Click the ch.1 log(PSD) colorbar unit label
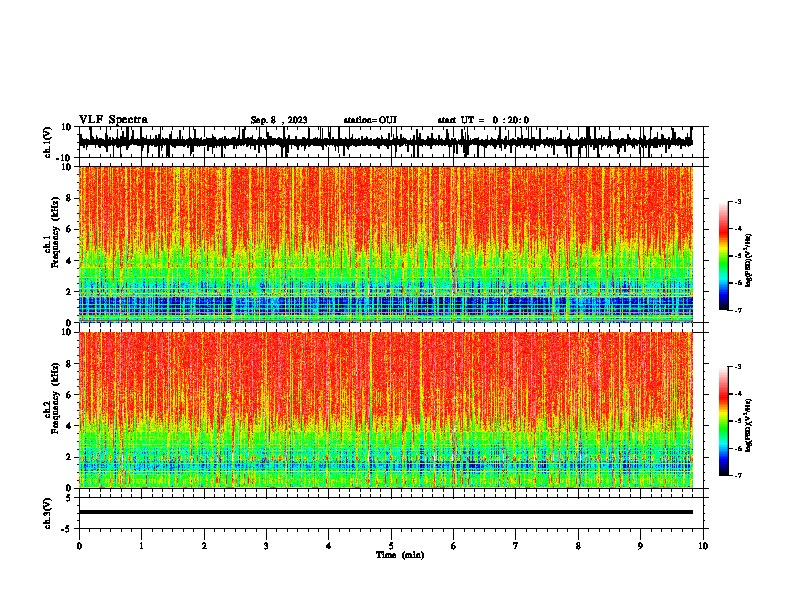This screenshot has height=612, width=792. click(748, 261)
